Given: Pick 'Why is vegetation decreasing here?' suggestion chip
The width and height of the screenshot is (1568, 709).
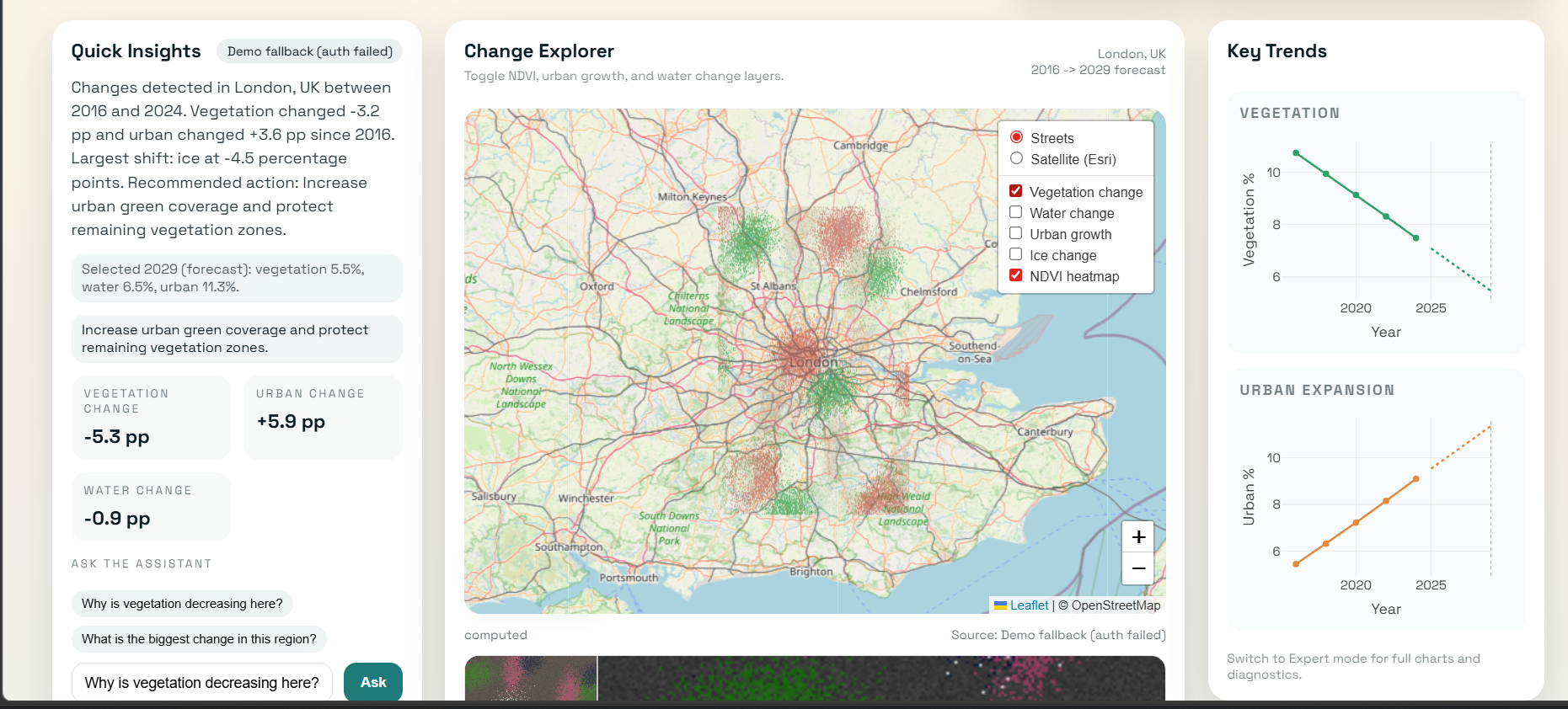Looking at the screenshot, I should pyautogui.click(x=182, y=604).
